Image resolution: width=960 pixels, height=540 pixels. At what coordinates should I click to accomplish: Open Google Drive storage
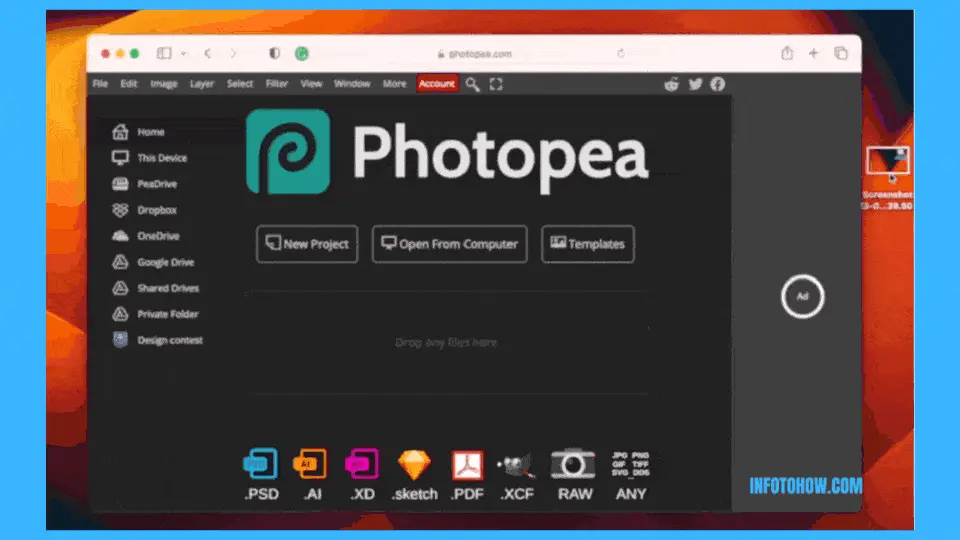point(153,262)
